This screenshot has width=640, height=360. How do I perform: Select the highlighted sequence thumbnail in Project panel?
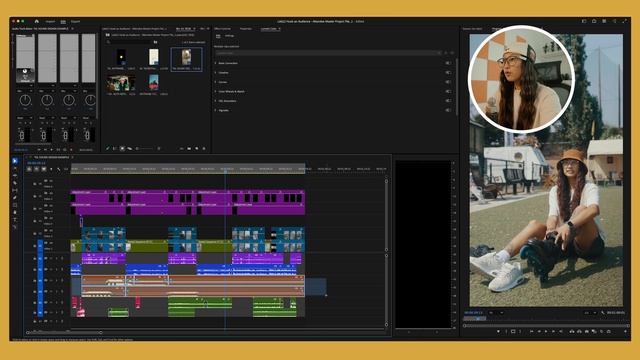pyautogui.click(x=186, y=58)
